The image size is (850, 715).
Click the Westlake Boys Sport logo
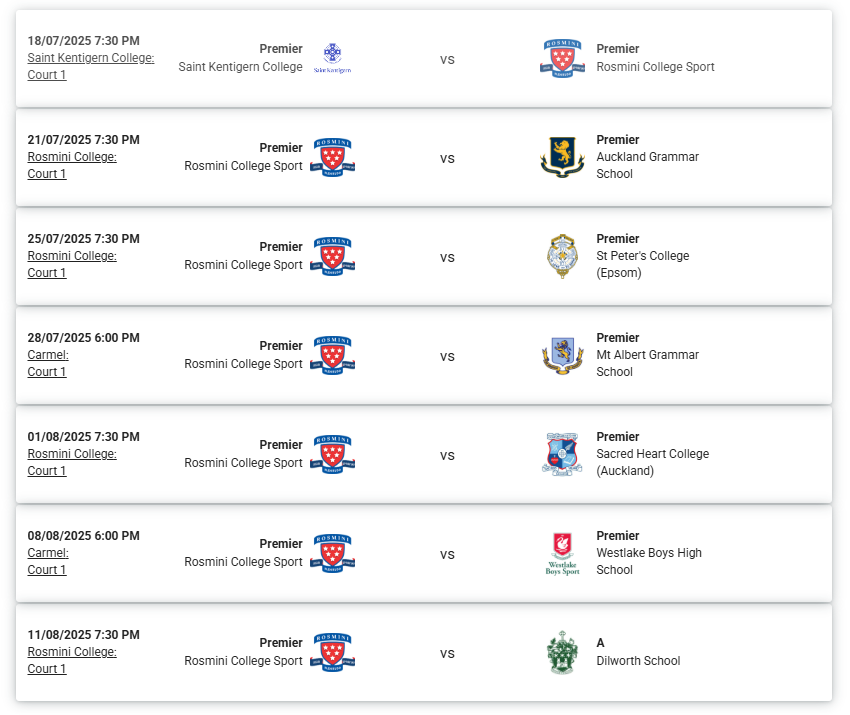tap(562, 553)
